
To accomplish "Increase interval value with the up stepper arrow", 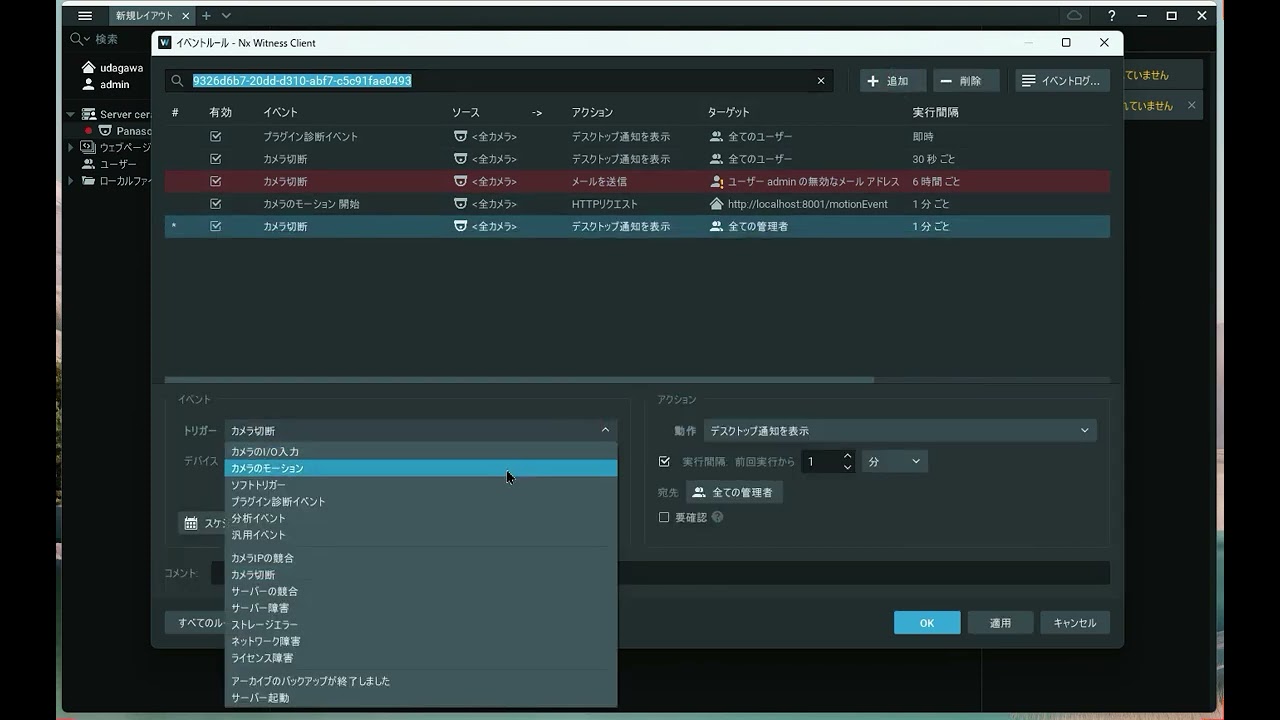I will point(847,456).
